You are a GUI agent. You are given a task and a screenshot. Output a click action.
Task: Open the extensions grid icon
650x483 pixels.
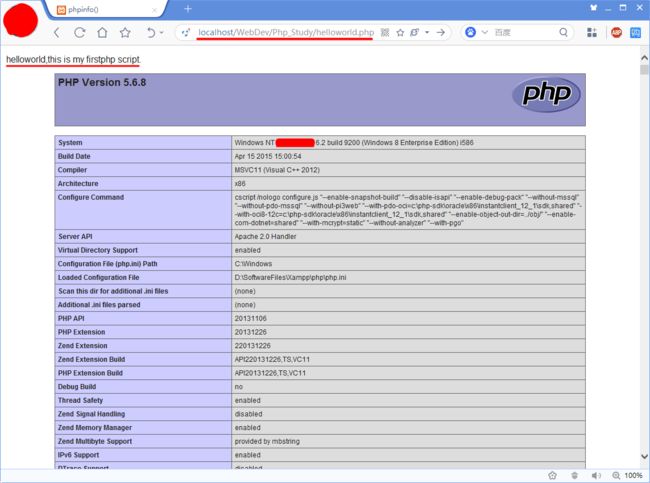592,32
